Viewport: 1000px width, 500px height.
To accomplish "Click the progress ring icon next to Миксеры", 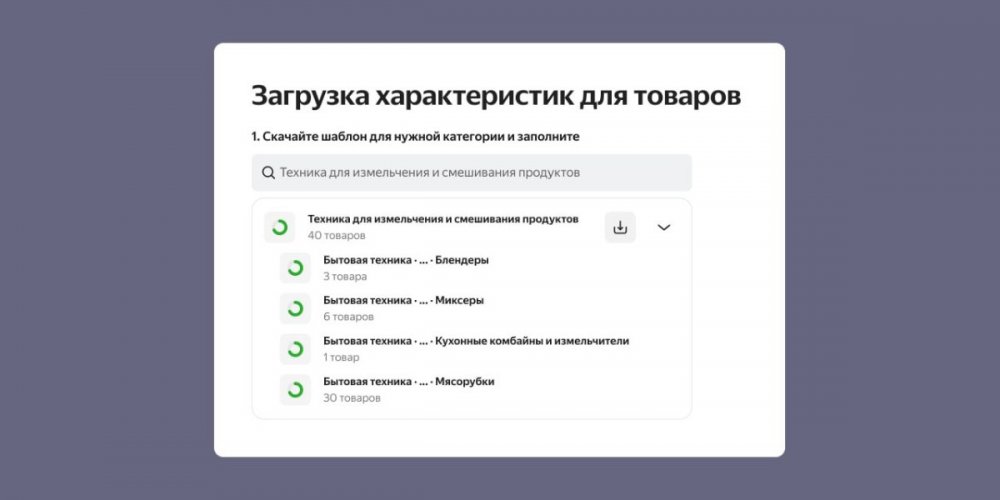I will coord(295,309).
